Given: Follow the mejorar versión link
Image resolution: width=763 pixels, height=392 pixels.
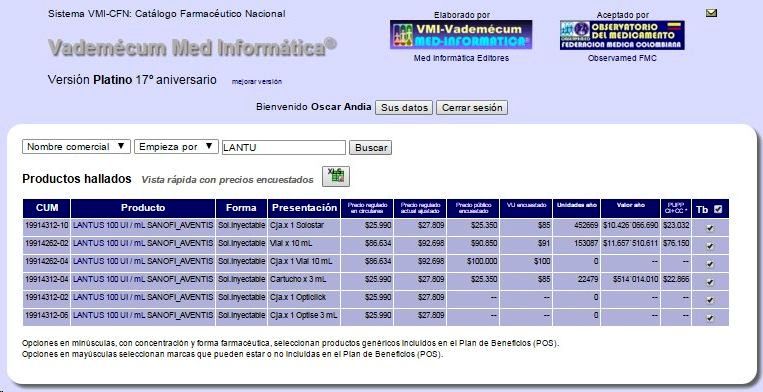Looking at the screenshot, I should (x=257, y=82).
